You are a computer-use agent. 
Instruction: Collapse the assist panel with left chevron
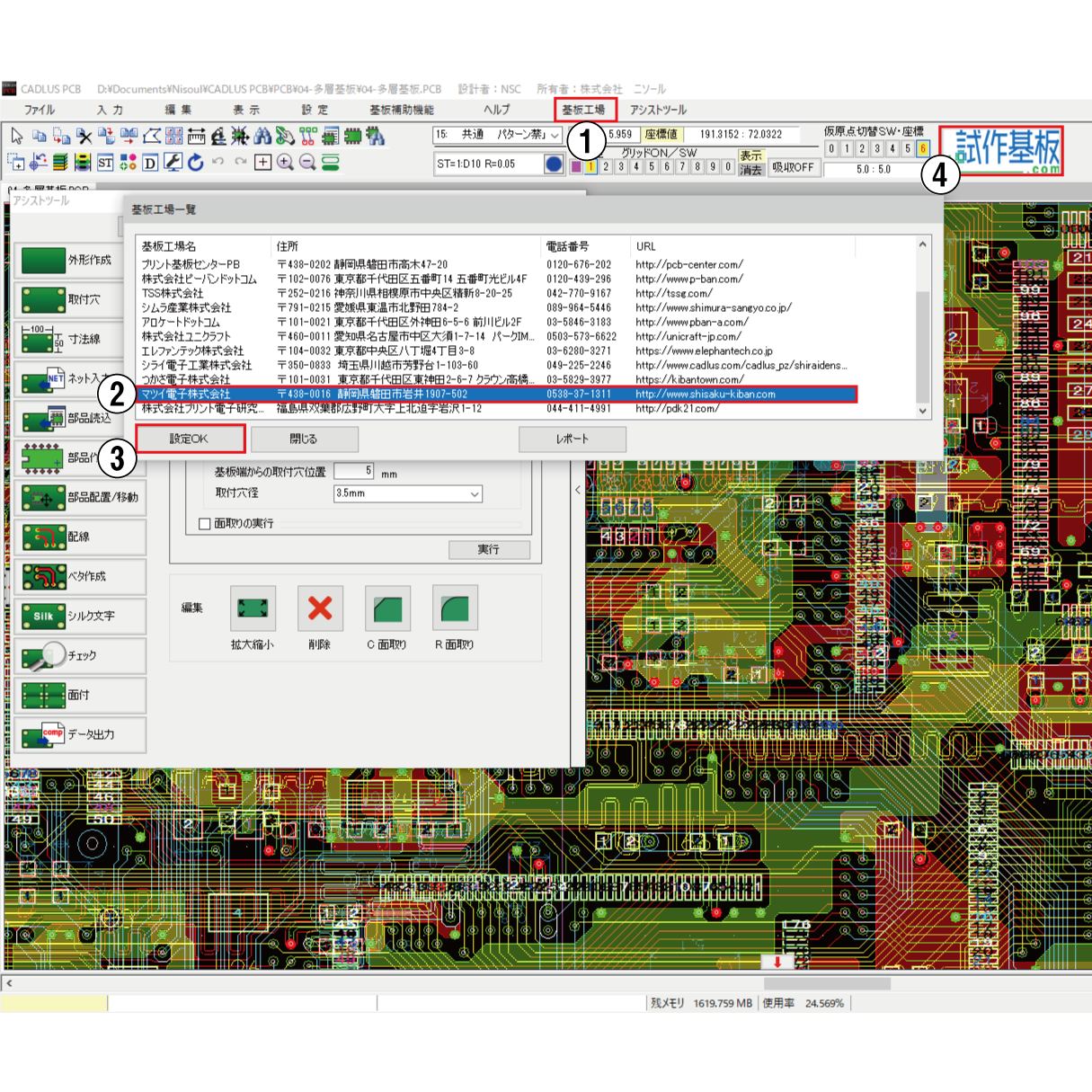[x=578, y=490]
